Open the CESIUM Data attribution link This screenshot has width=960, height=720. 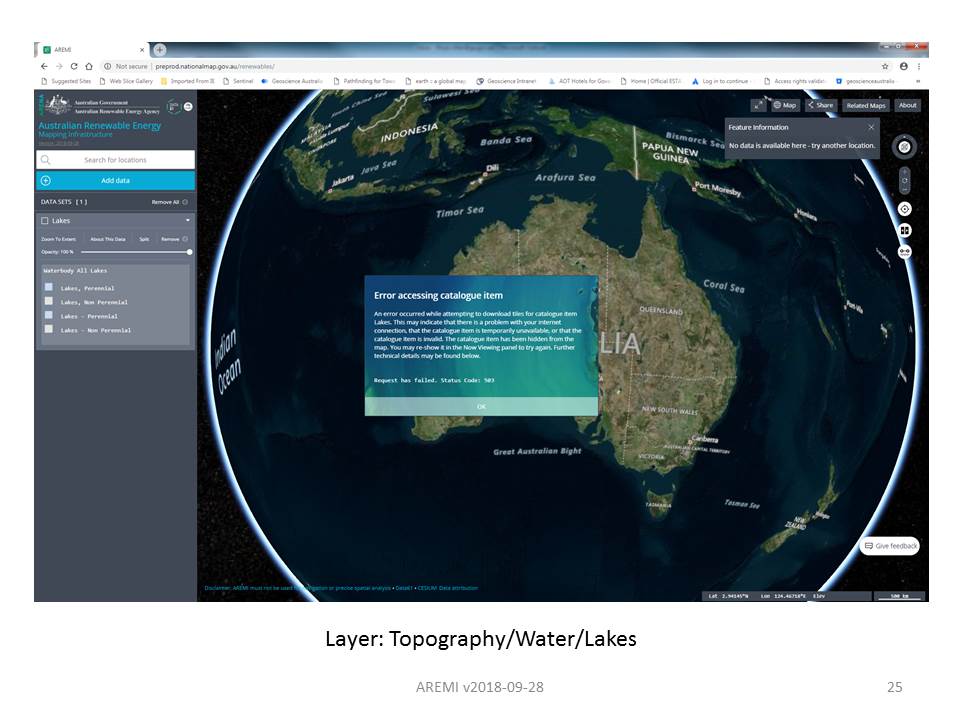click(x=448, y=588)
